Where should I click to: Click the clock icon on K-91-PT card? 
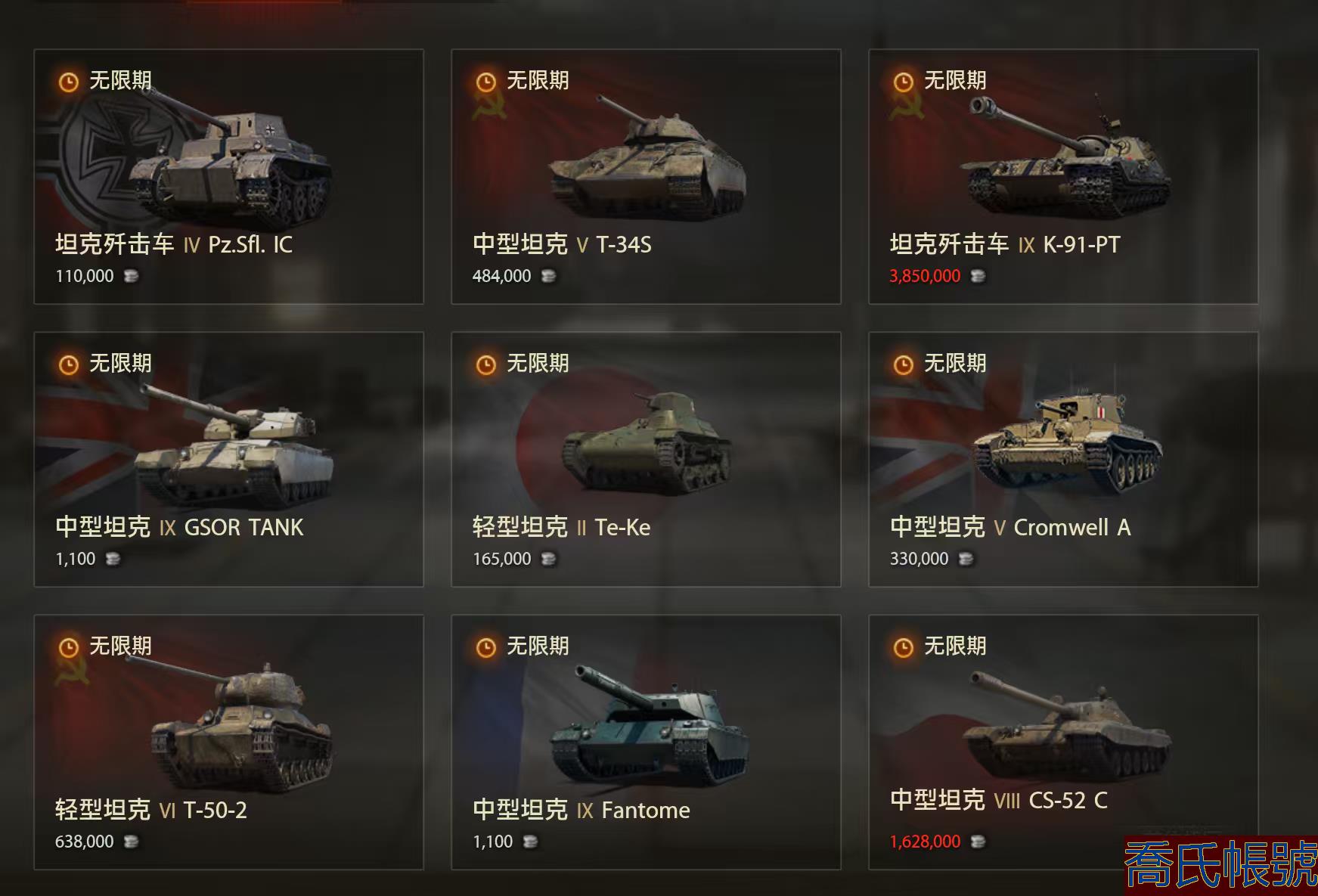pyautogui.click(x=904, y=82)
